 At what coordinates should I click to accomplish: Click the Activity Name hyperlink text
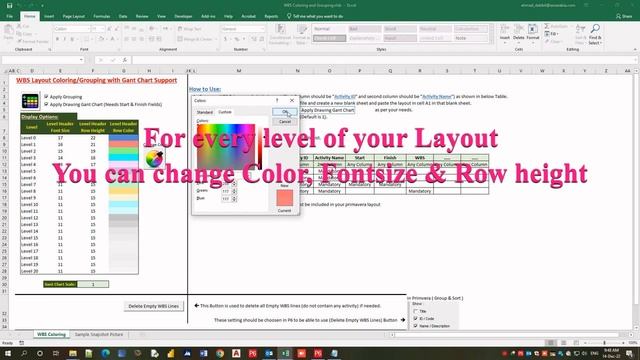pos(437,96)
